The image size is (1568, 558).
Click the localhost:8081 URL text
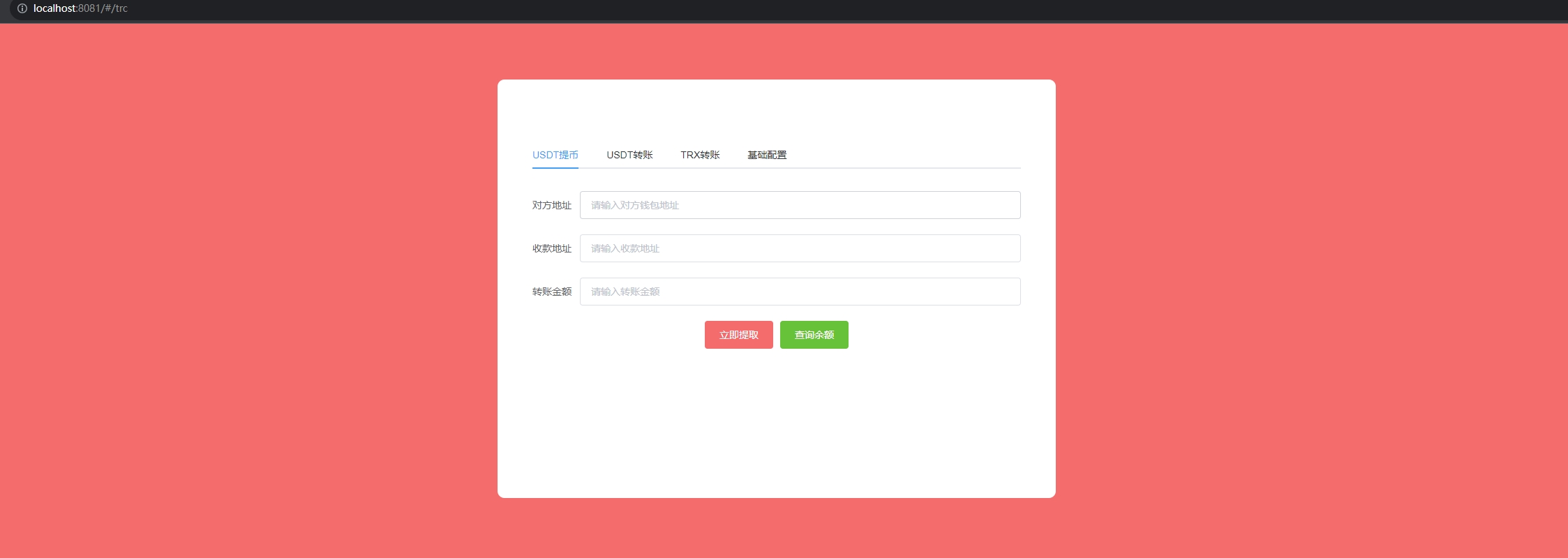[x=80, y=8]
